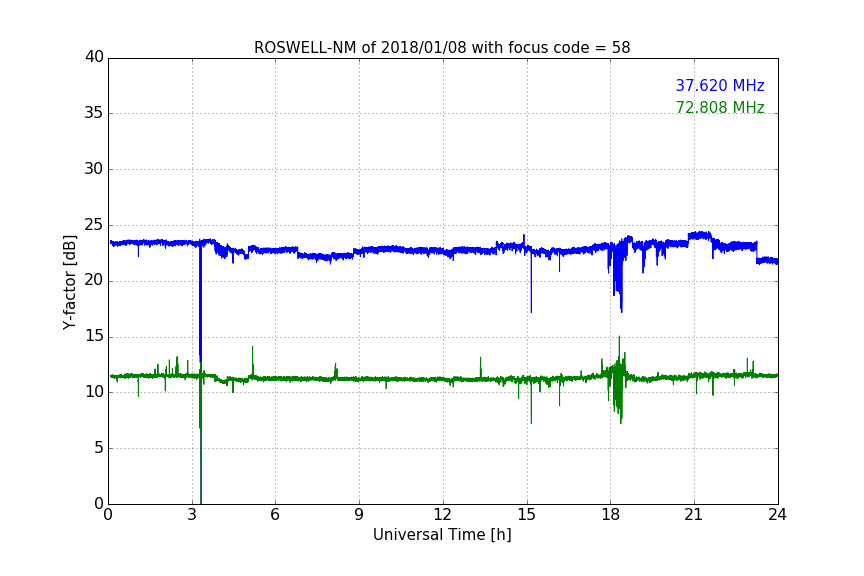Click y-axis tick label 20
The height and width of the screenshot is (576, 864).
(x=94, y=280)
